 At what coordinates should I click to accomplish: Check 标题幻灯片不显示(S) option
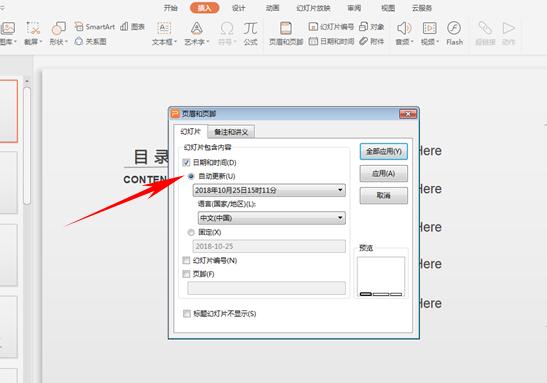tap(187, 314)
